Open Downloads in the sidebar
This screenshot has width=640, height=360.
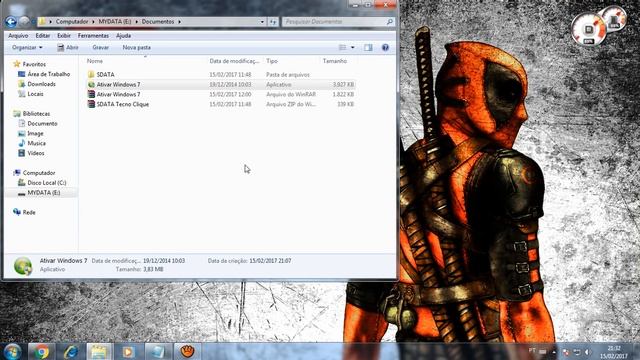click(41, 84)
